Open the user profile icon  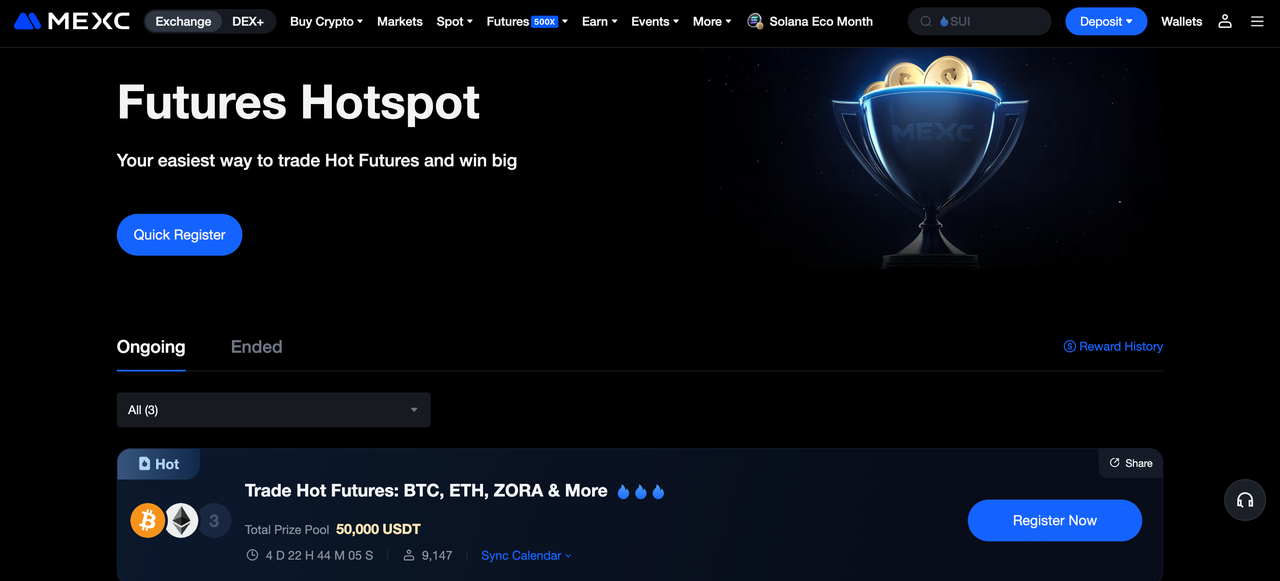point(1225,21)
